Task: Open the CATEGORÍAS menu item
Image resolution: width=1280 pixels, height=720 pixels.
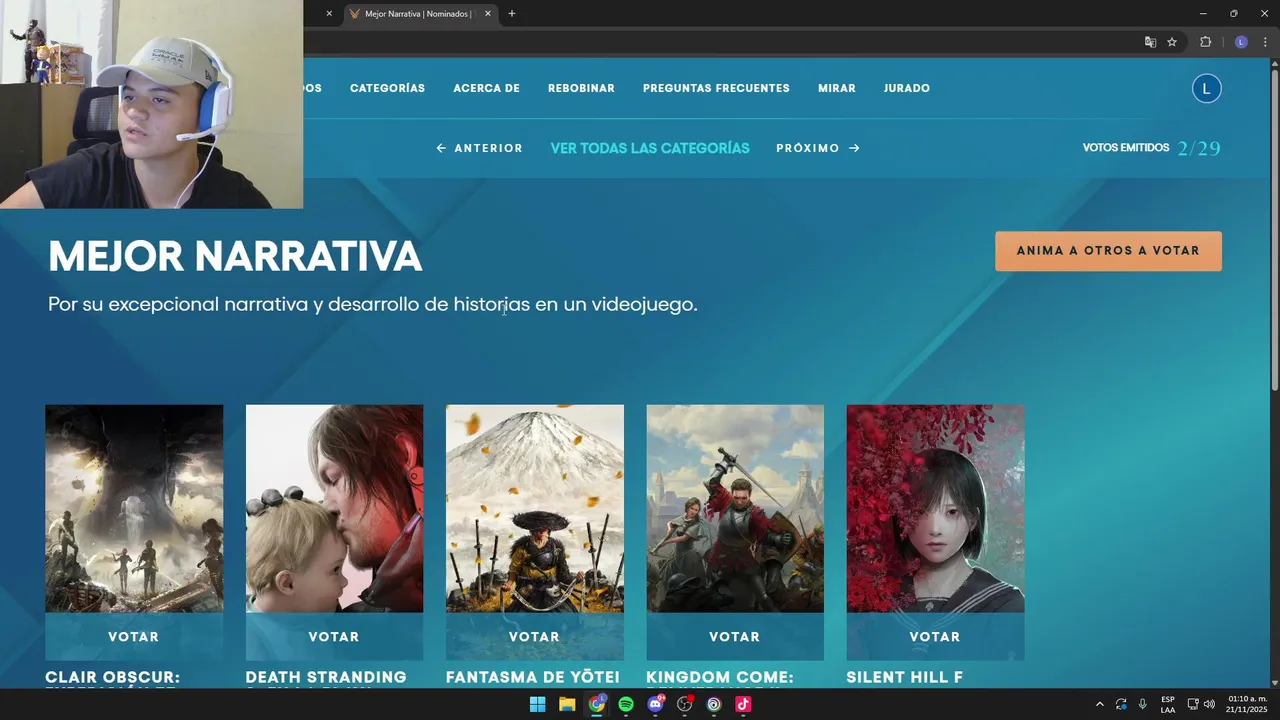Action: [x=387, y=88]
